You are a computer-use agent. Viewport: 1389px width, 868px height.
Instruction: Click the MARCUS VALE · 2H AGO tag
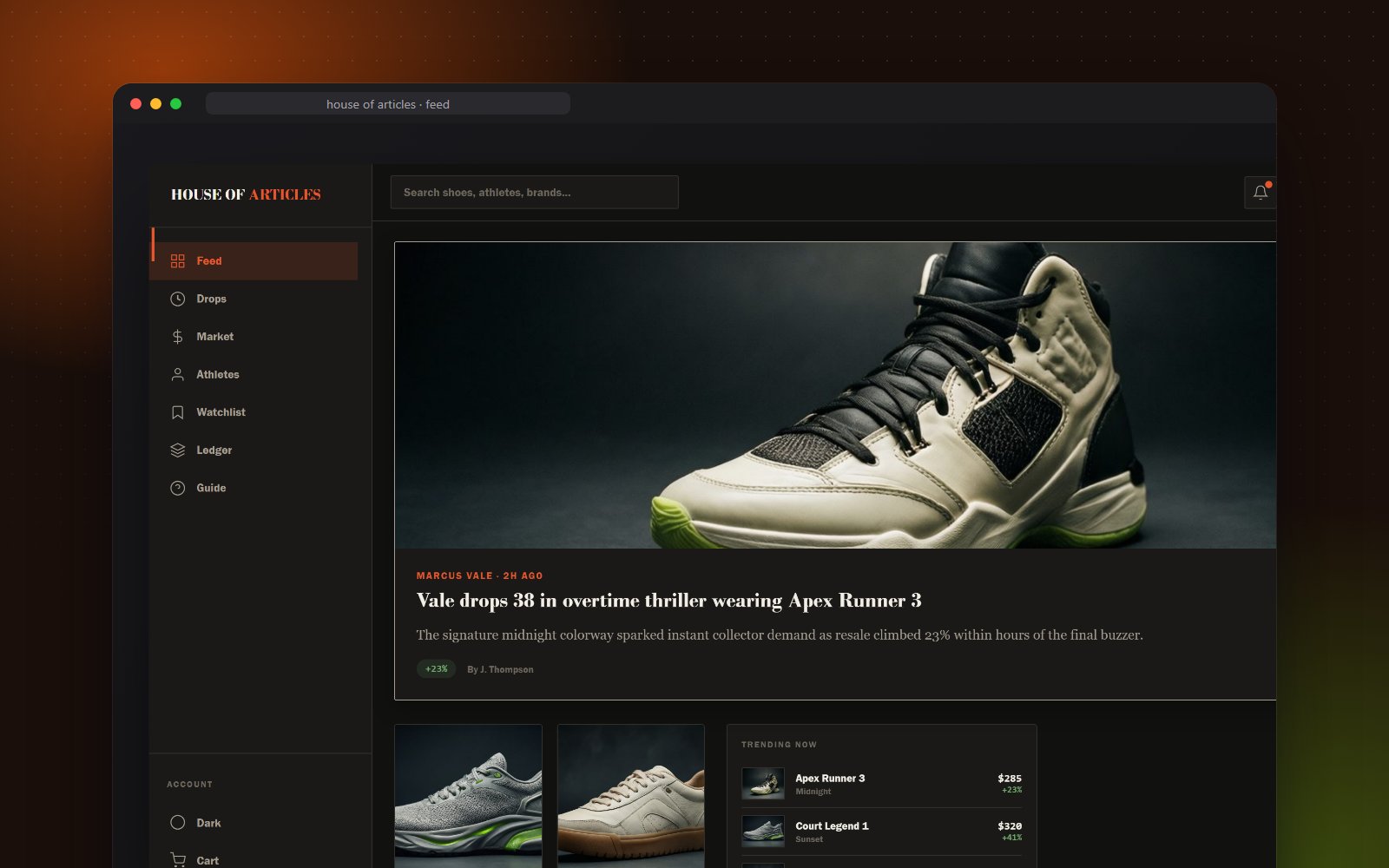point(479,575)
